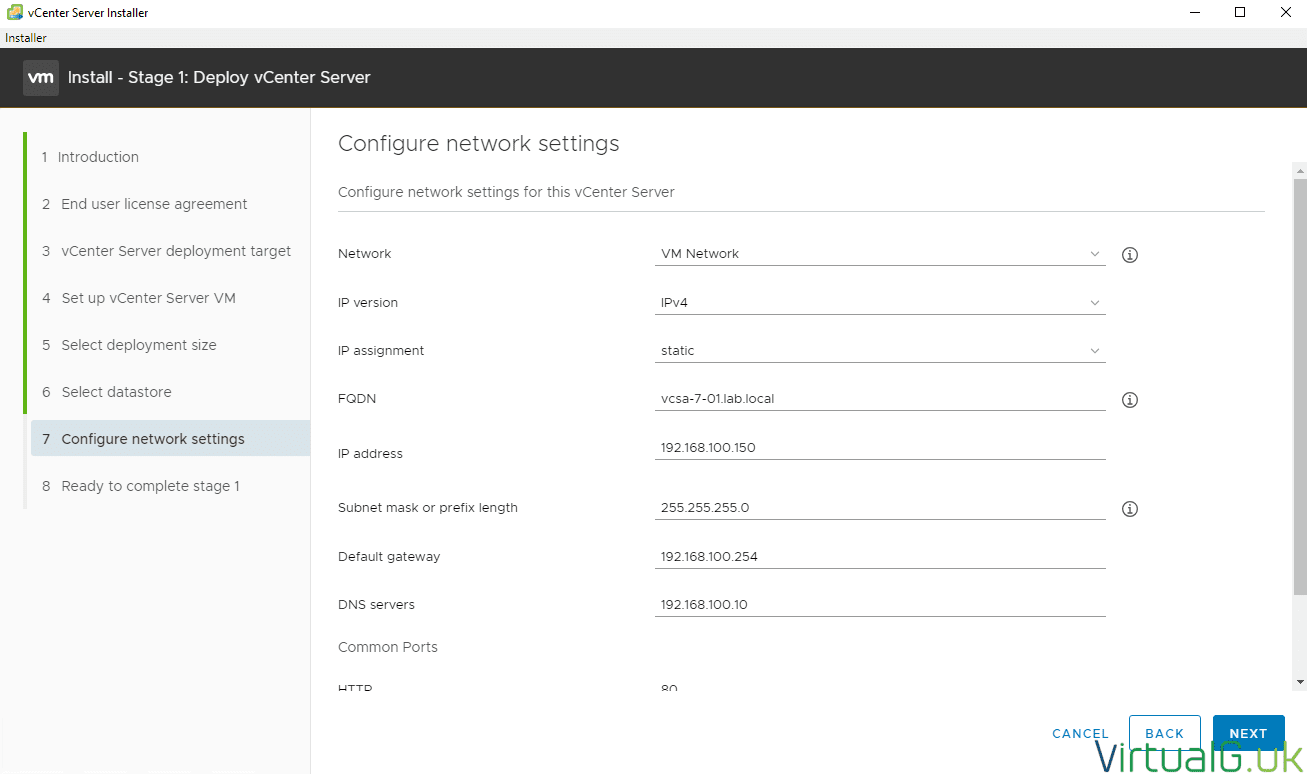Viewport: 1307px width, 774px height.
Task: Click the BACK button
Action: point(1165,734)
